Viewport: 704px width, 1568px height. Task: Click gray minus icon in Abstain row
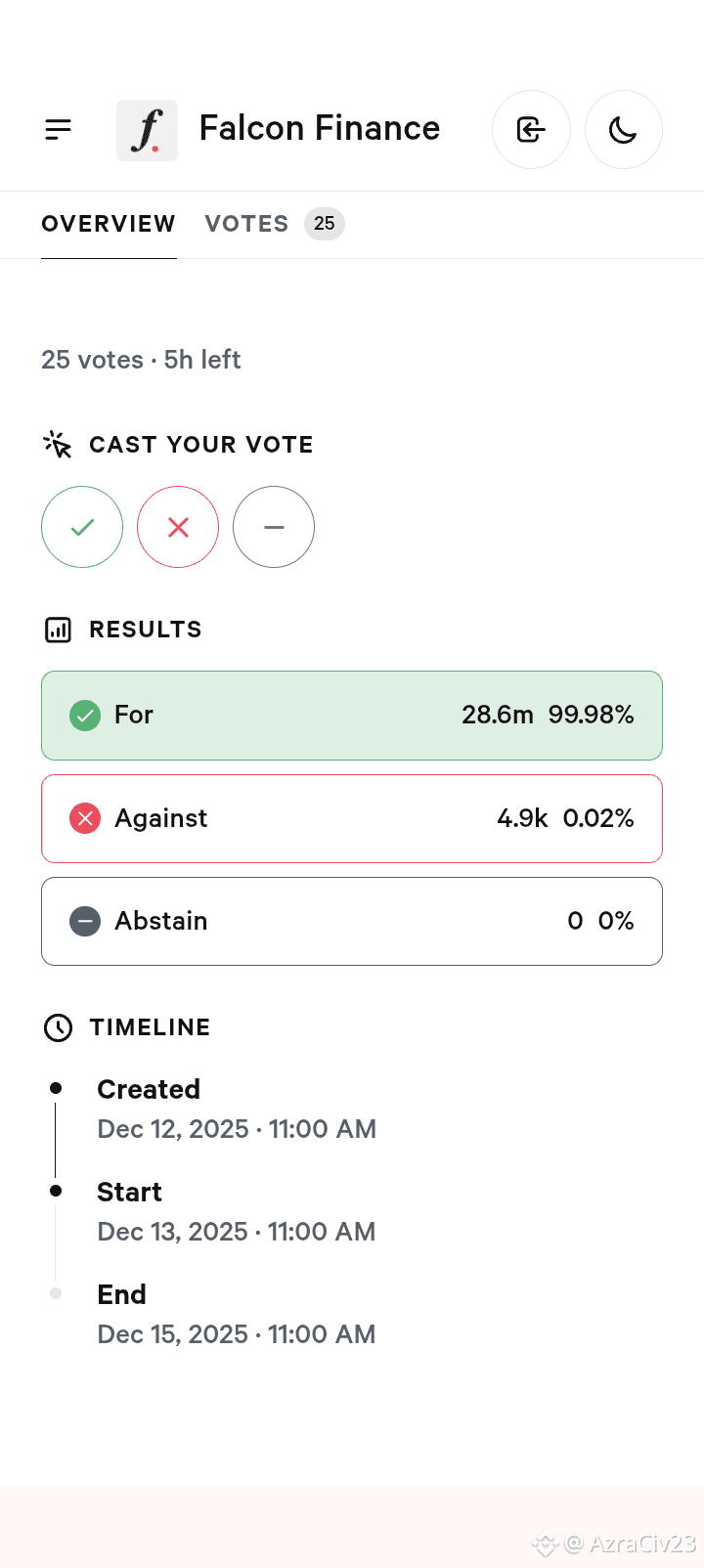click(85, 921)
